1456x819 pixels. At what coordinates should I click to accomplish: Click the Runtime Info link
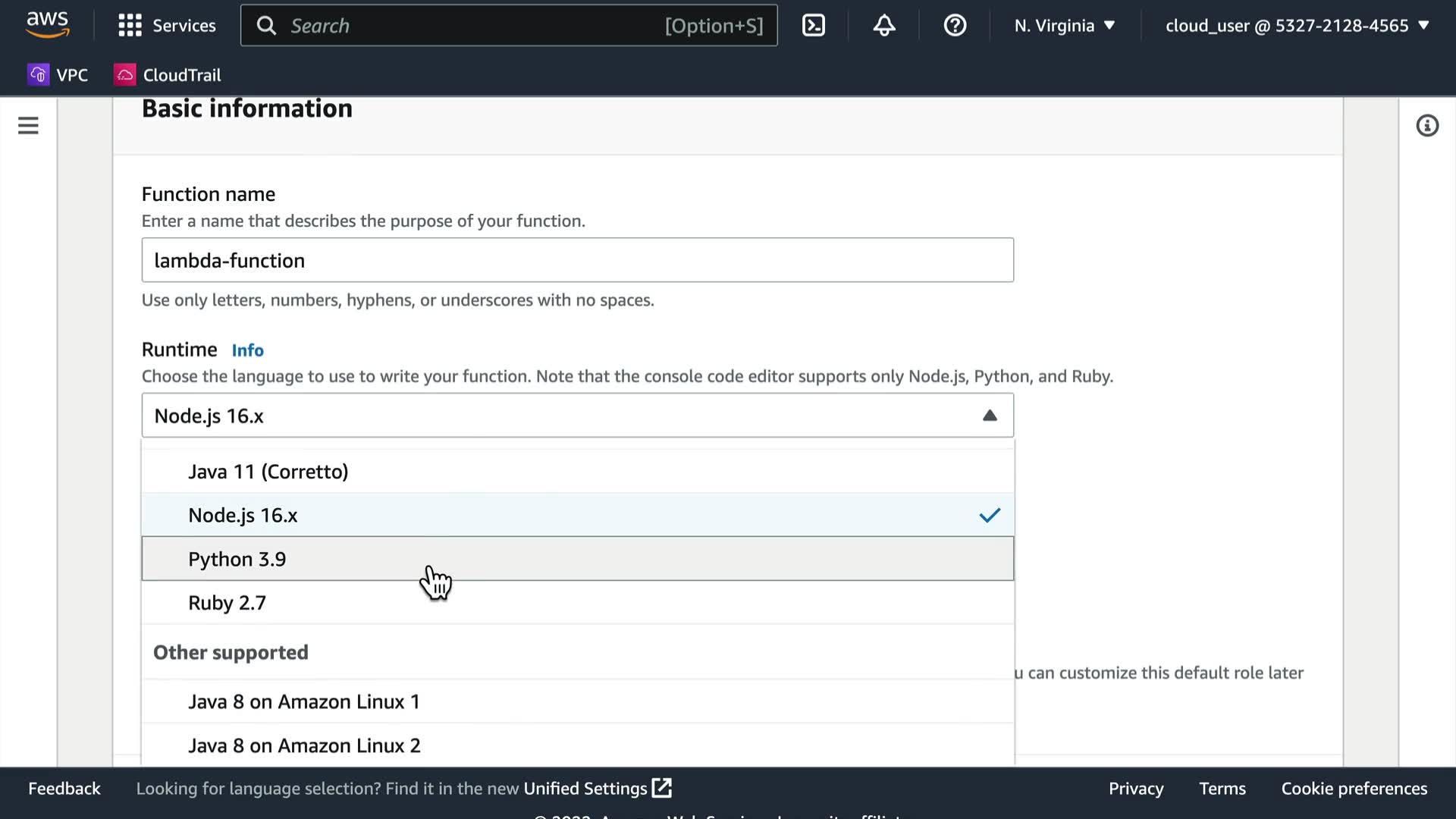[x=247, y=350]
